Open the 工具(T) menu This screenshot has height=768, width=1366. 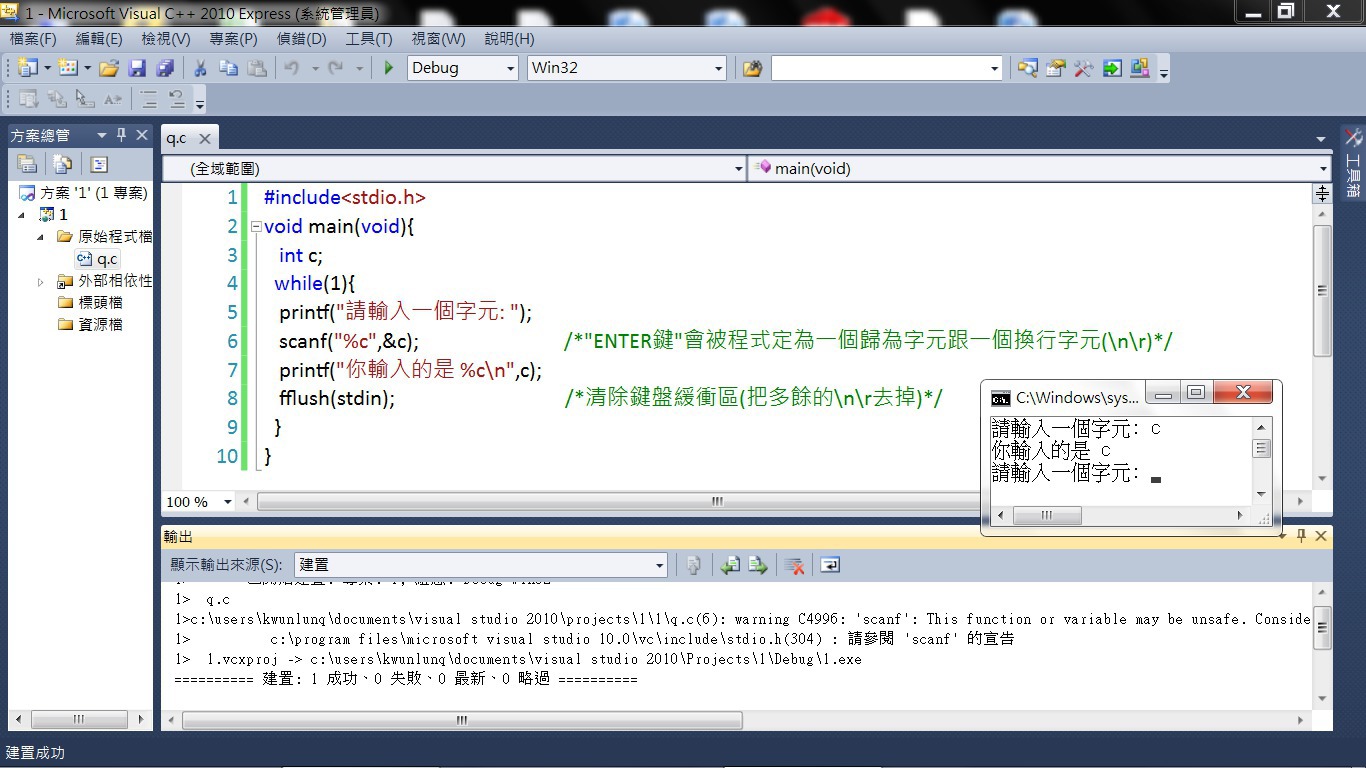click(368, 39)
